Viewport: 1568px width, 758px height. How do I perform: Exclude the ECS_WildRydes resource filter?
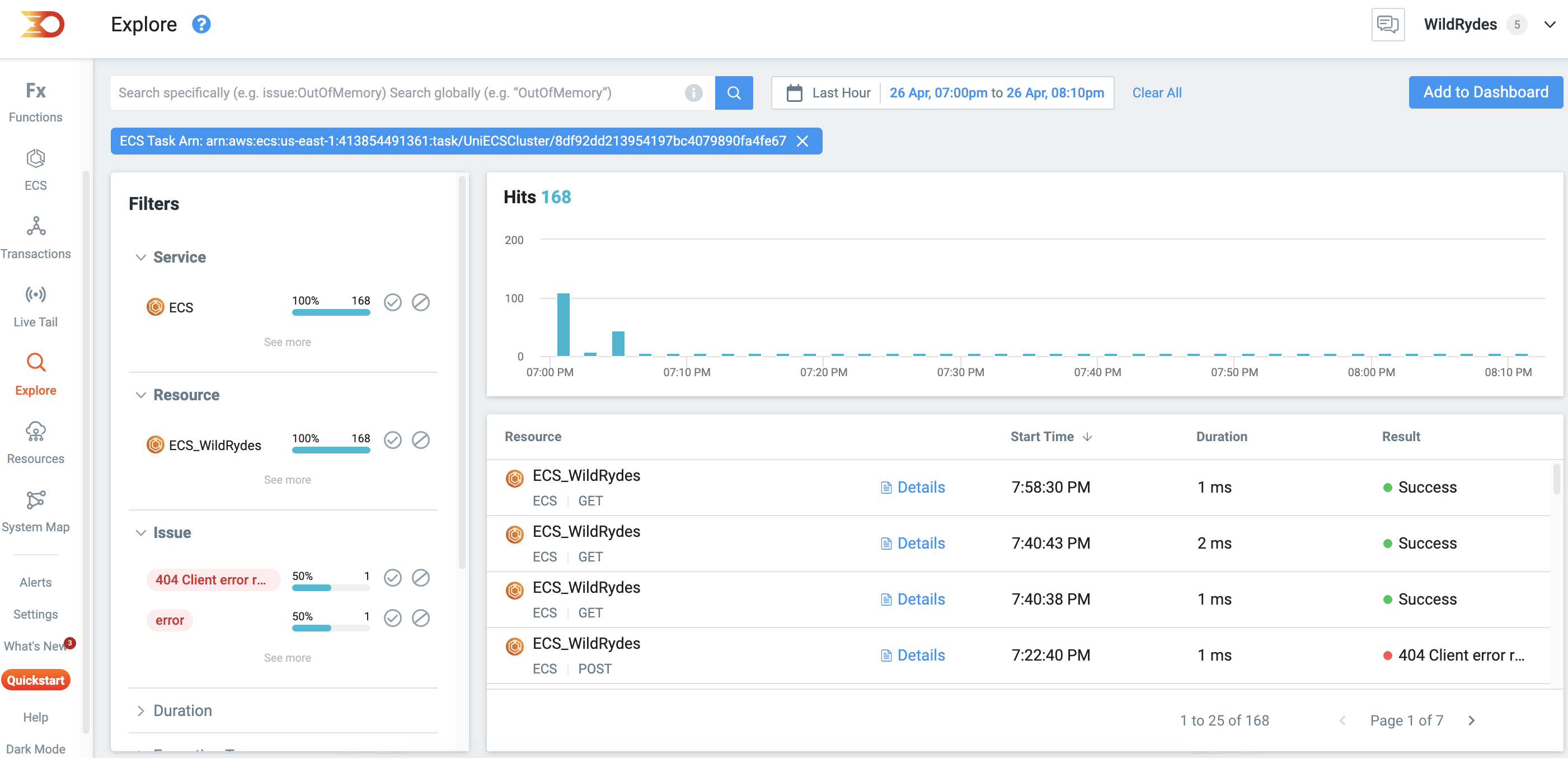click(421, 439)
